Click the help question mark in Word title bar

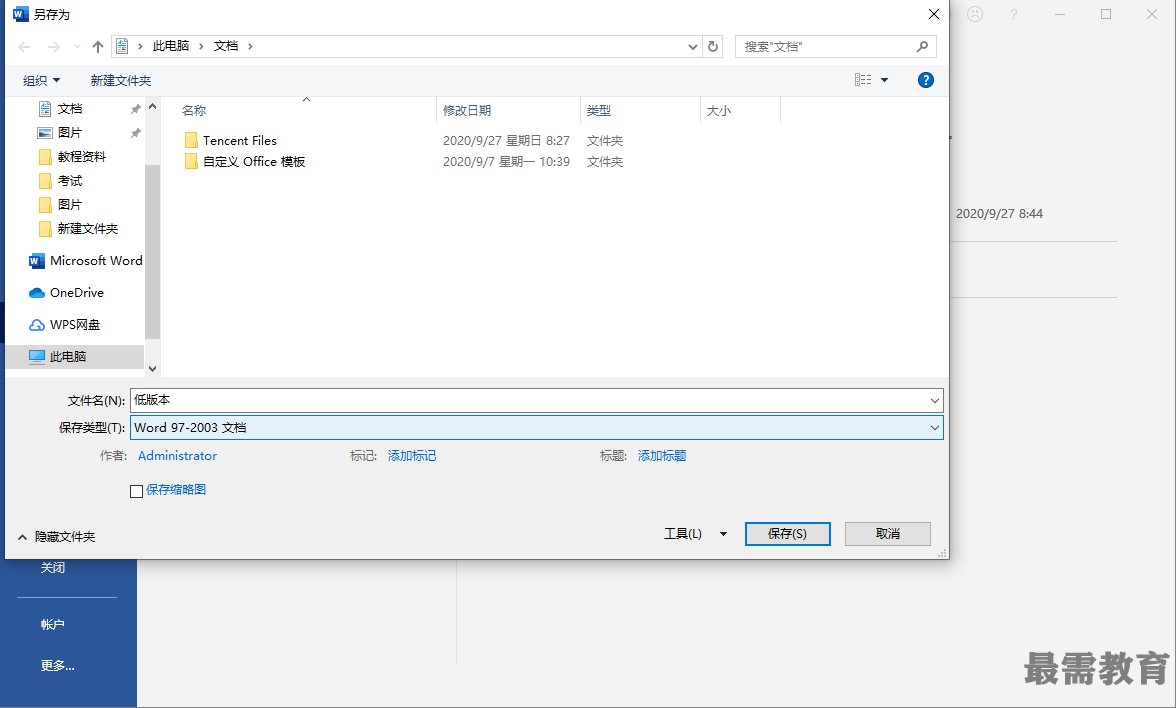coord(1013,14)
